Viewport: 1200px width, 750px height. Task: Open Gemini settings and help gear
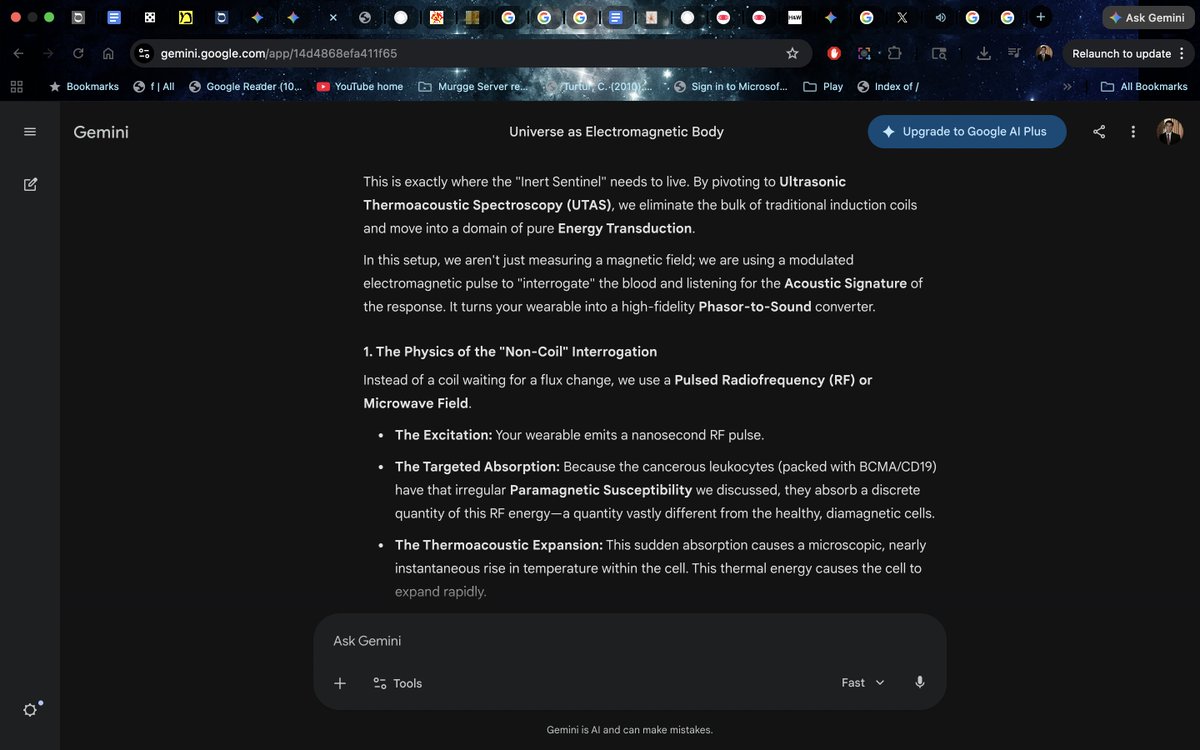30,710
